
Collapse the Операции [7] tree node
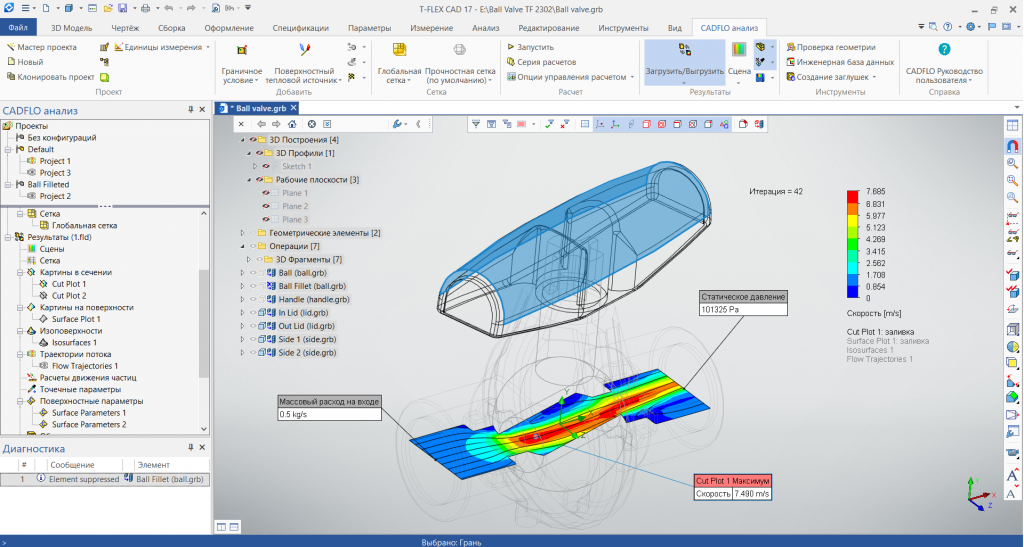[x=242, y=246]
